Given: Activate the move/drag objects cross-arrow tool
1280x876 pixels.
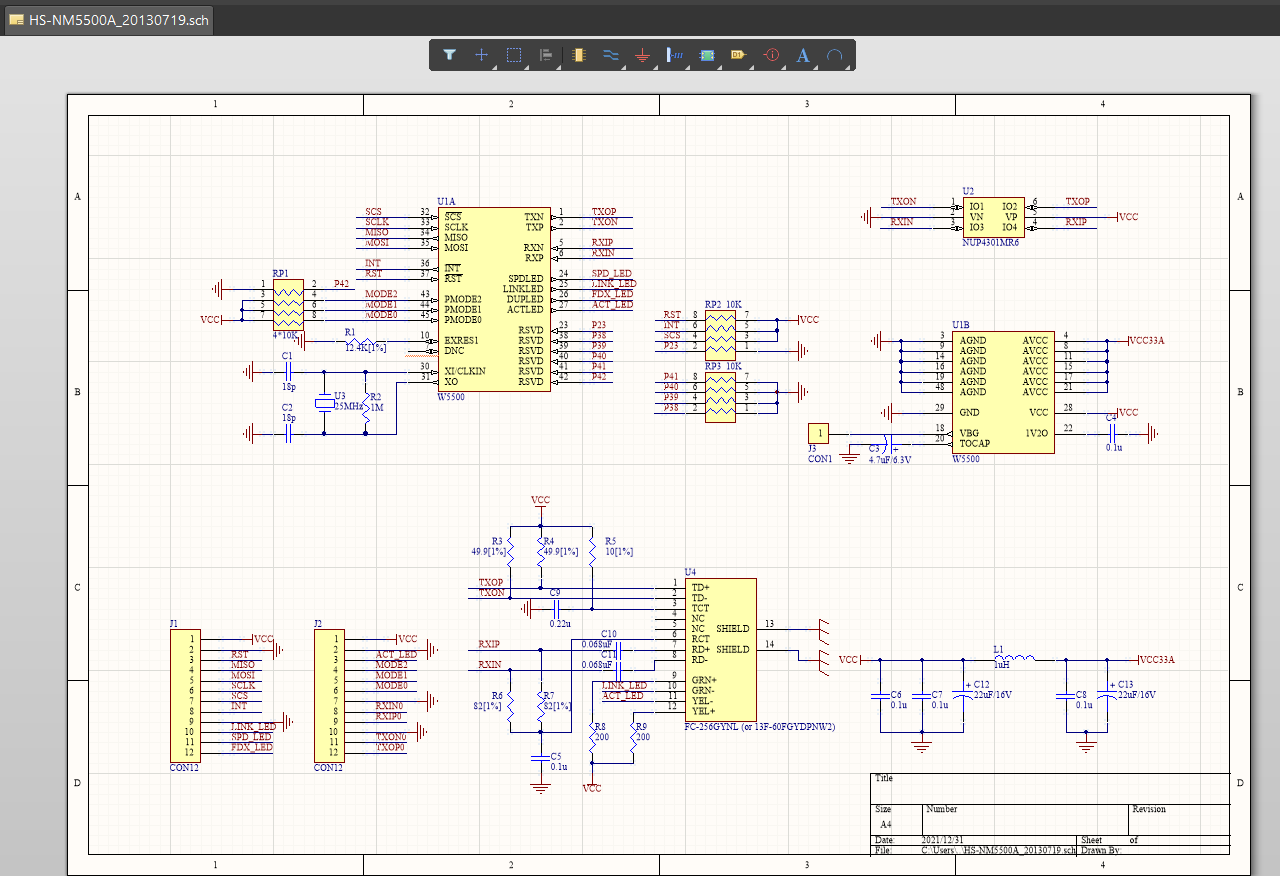Looking at the screenshot, I should (481, 55).
